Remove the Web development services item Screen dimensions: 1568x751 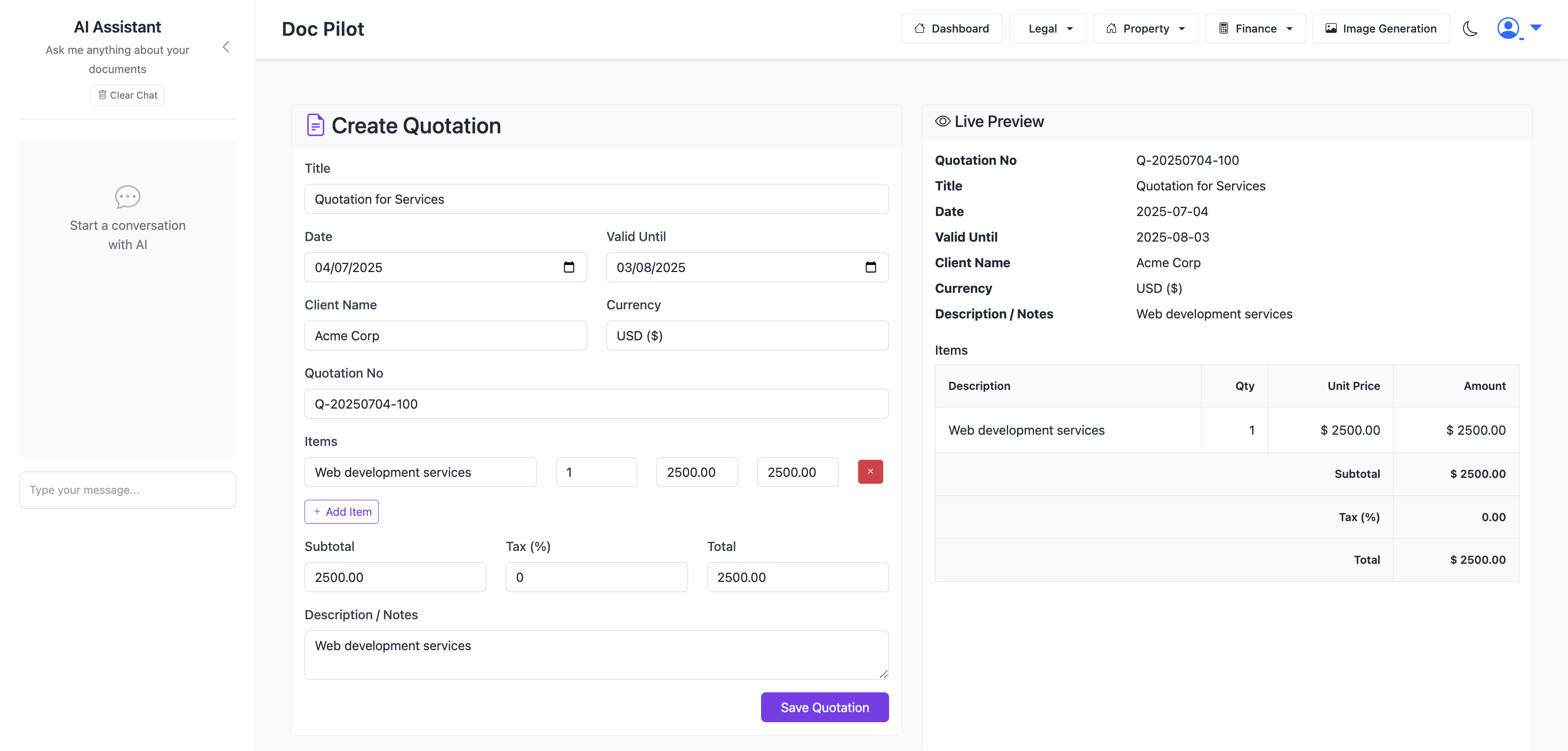click(870, 472)
